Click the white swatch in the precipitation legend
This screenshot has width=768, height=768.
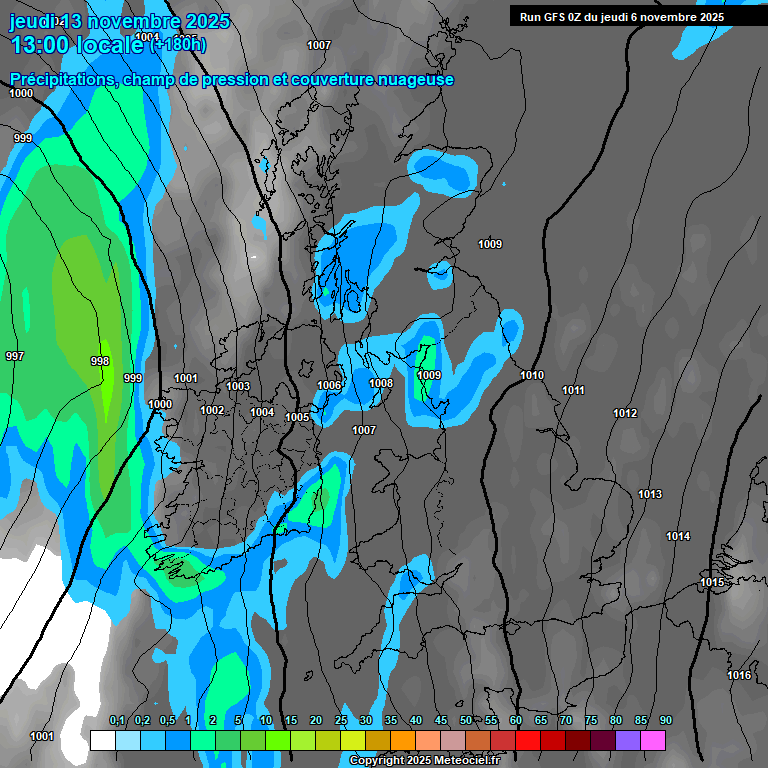point(102,740)
